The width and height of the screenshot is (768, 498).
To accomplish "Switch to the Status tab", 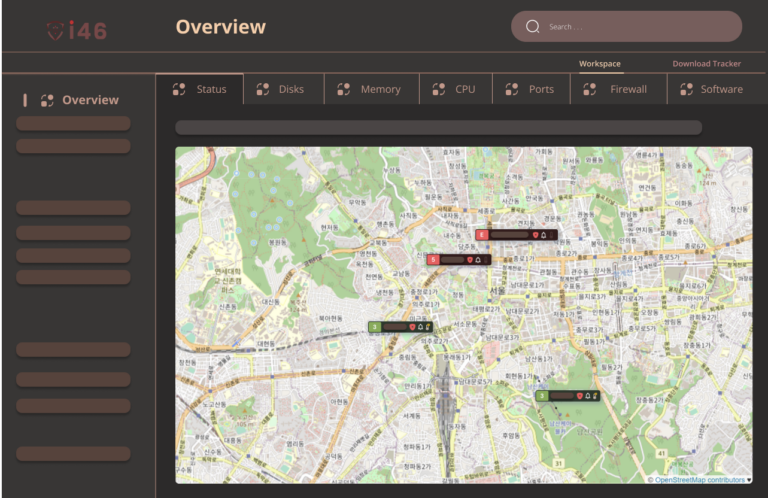I will coord(199,89).
